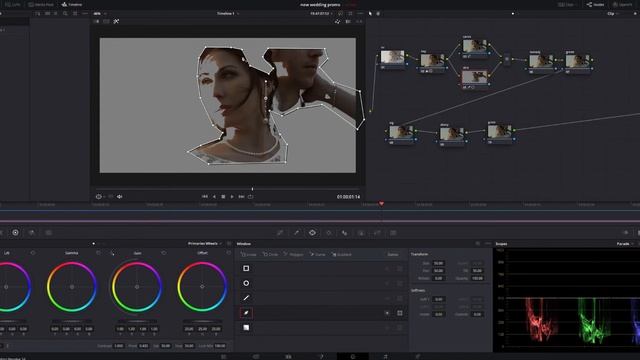640x360 pixels.
Task: Add a new Gradient window
Action: (341, 255)
